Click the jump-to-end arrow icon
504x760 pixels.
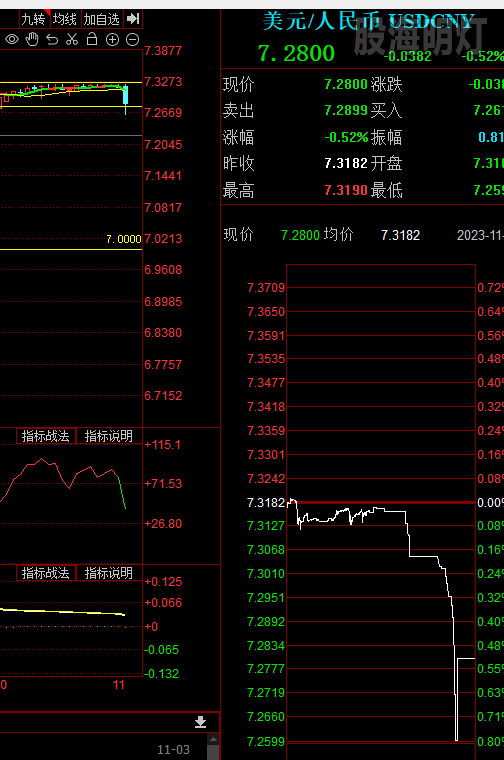click(133, 19)
